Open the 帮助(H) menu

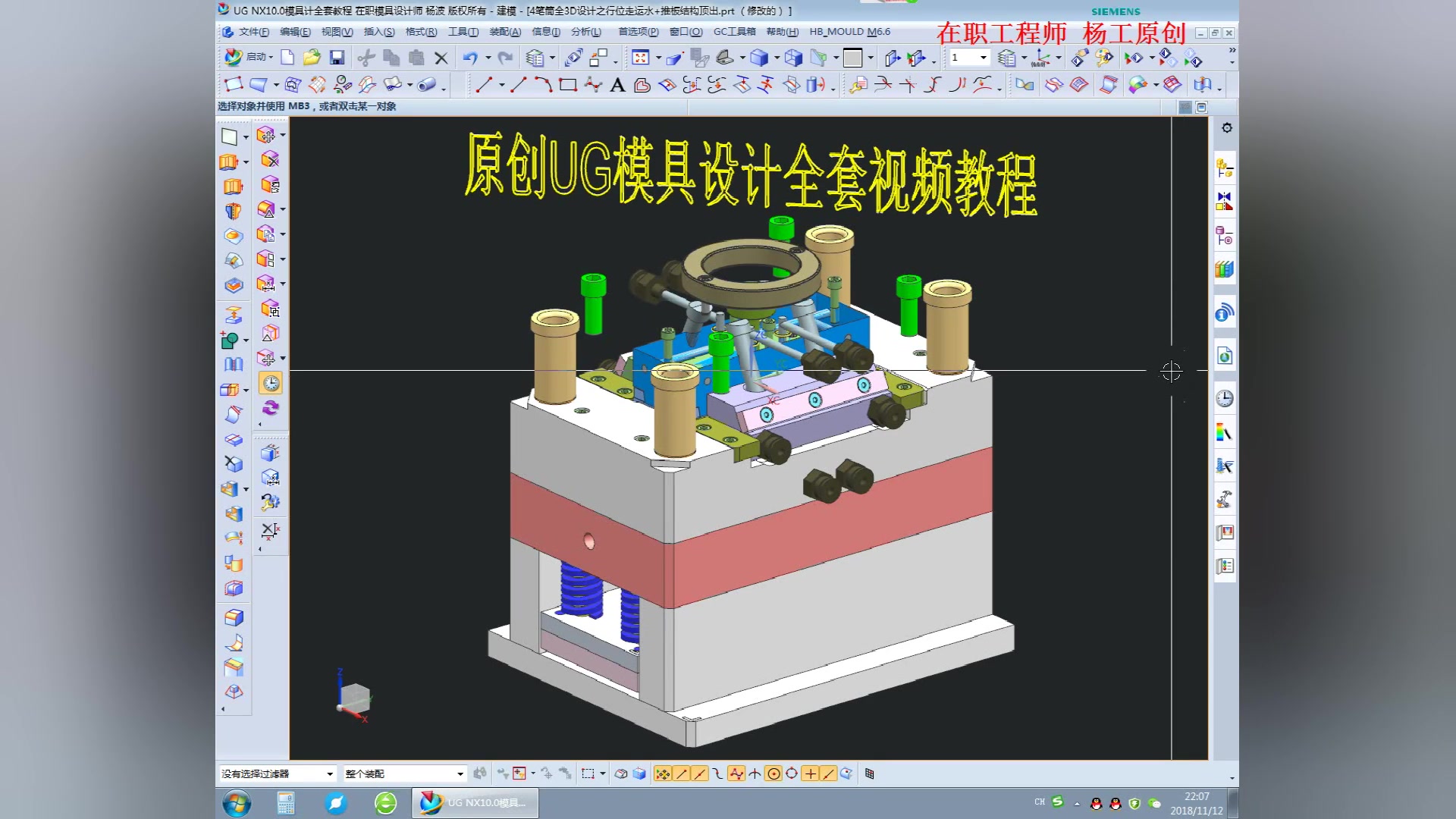(x=782, y=32)
